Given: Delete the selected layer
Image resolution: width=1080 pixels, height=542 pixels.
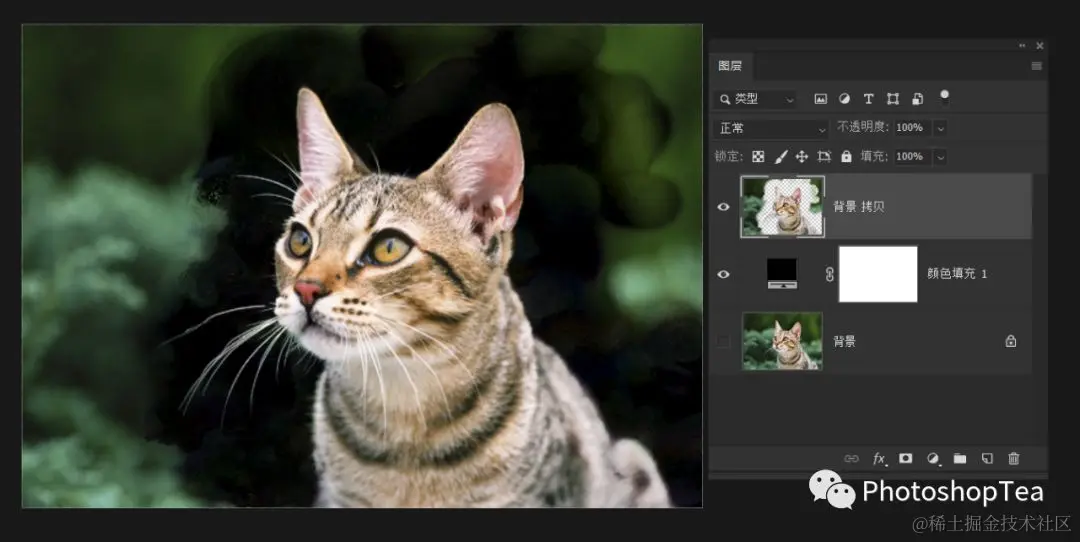Looking at the screenshot, I should click(1013, 459).
